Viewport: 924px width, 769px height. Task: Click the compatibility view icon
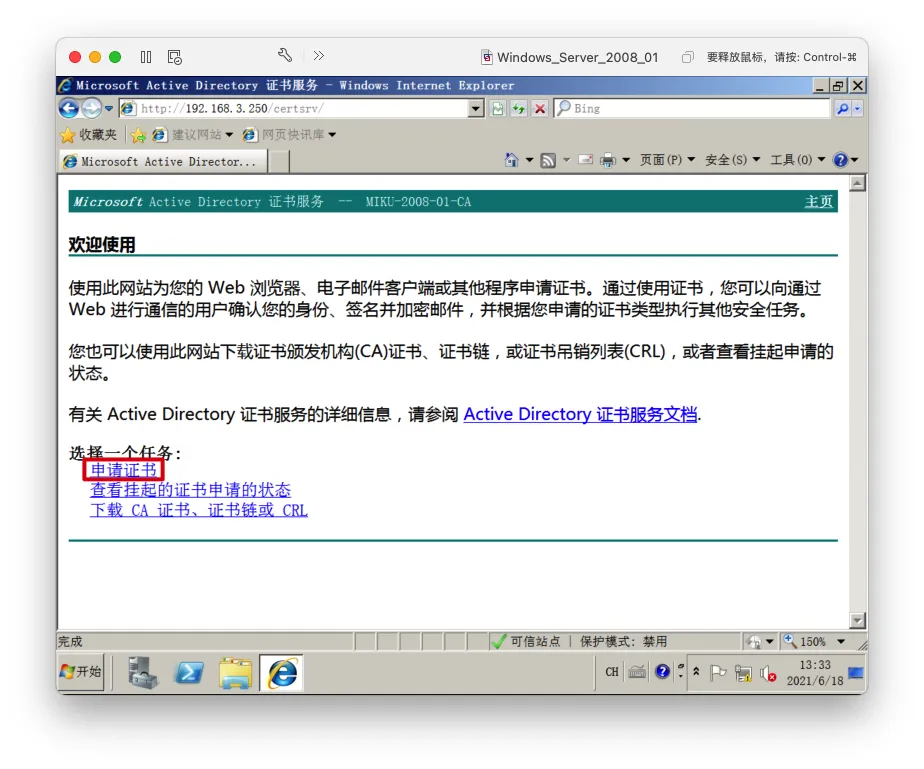click(x=498, y=108)
